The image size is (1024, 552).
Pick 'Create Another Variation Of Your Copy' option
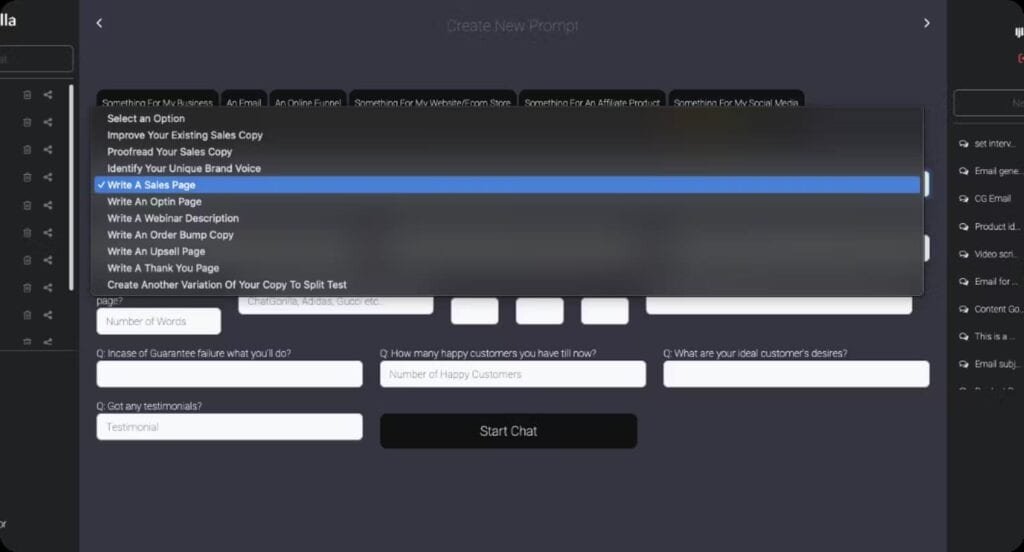pyautogui.click(x=507, y=285)
